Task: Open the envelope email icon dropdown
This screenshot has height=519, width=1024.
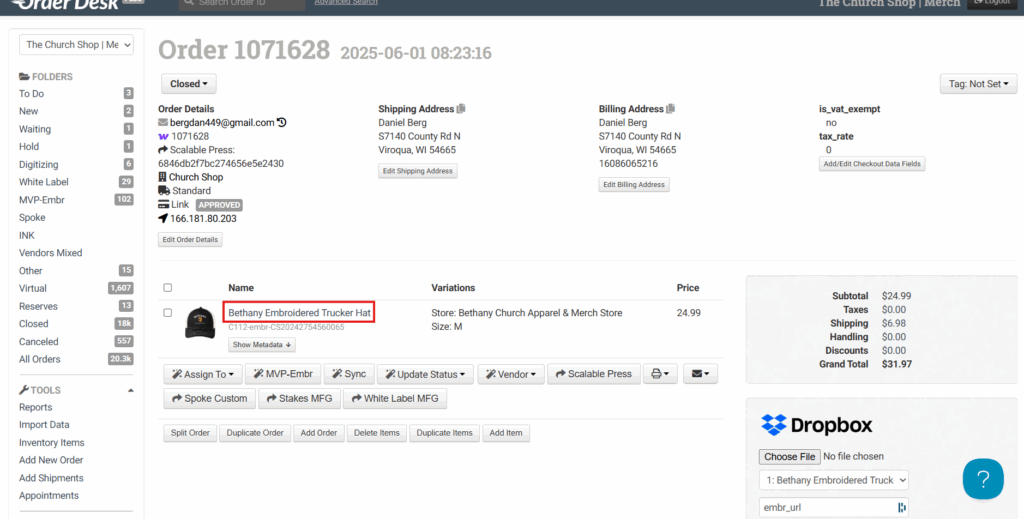Action: click(x=700, y=374)
